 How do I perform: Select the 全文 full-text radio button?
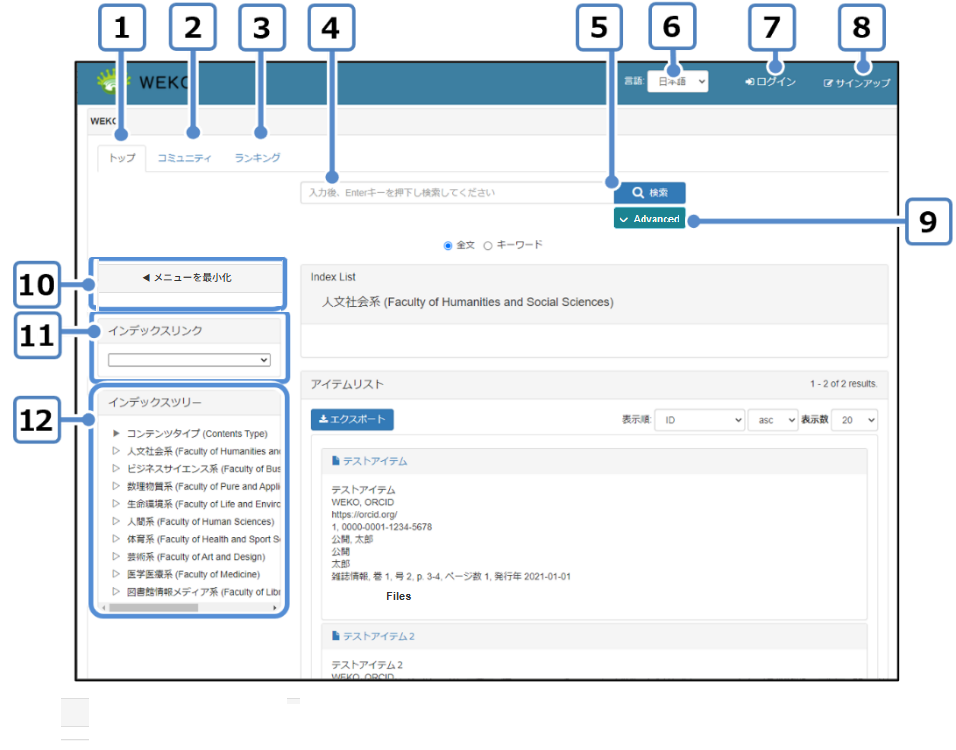(448, 245)
